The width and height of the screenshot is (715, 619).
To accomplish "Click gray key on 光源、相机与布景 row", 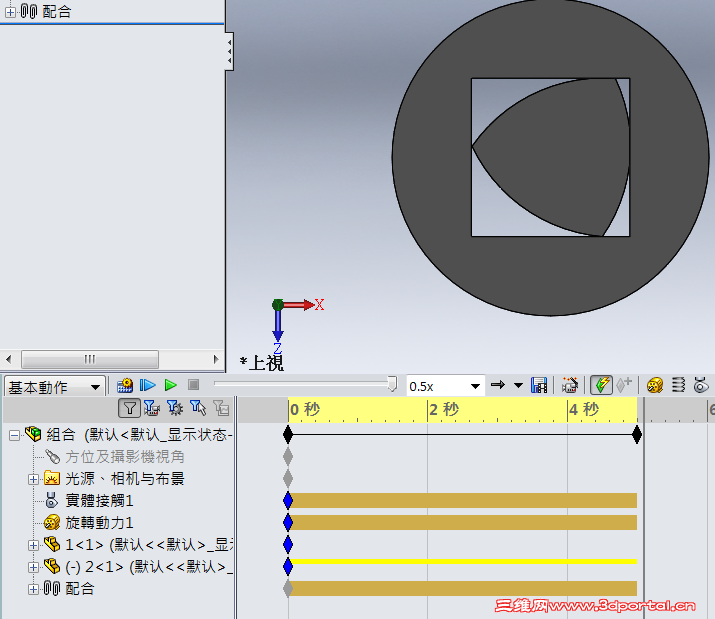I will pos(288,479).
